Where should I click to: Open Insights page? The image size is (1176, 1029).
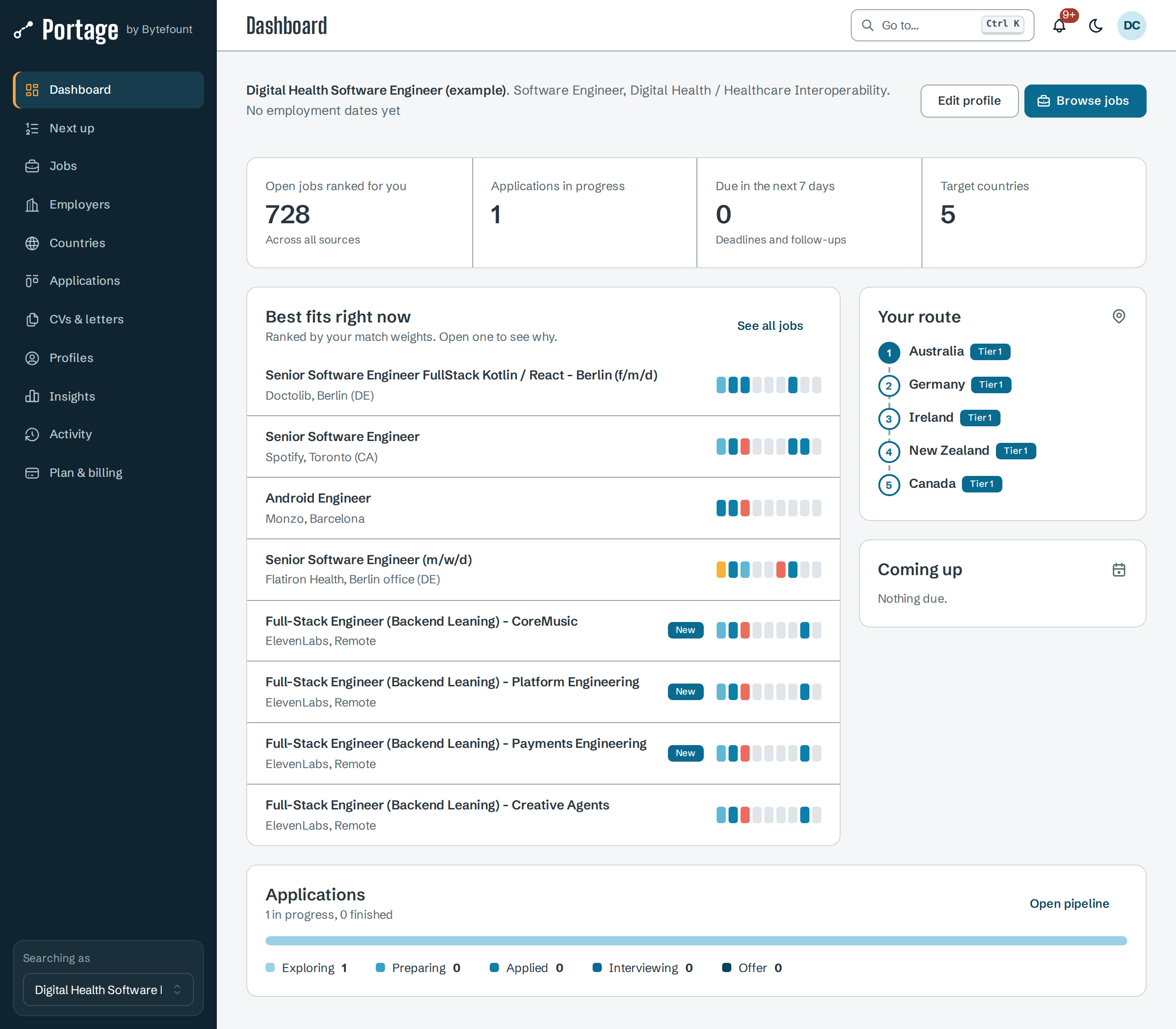108,396
